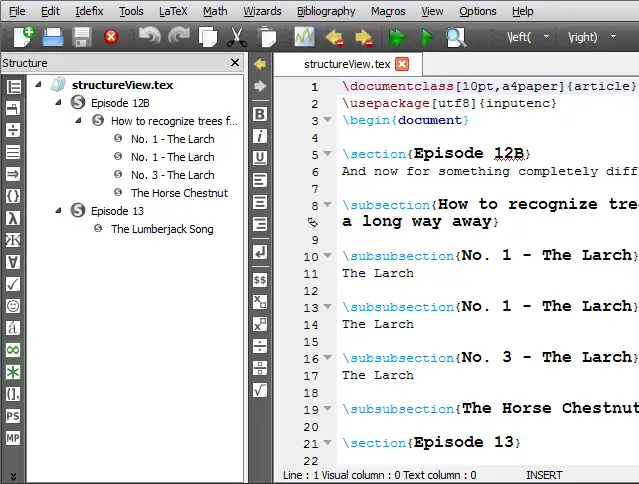Copy selection with the copy icon
This screenshot has height=484, width=639.
pyautogui.click(x=208, y=37)
